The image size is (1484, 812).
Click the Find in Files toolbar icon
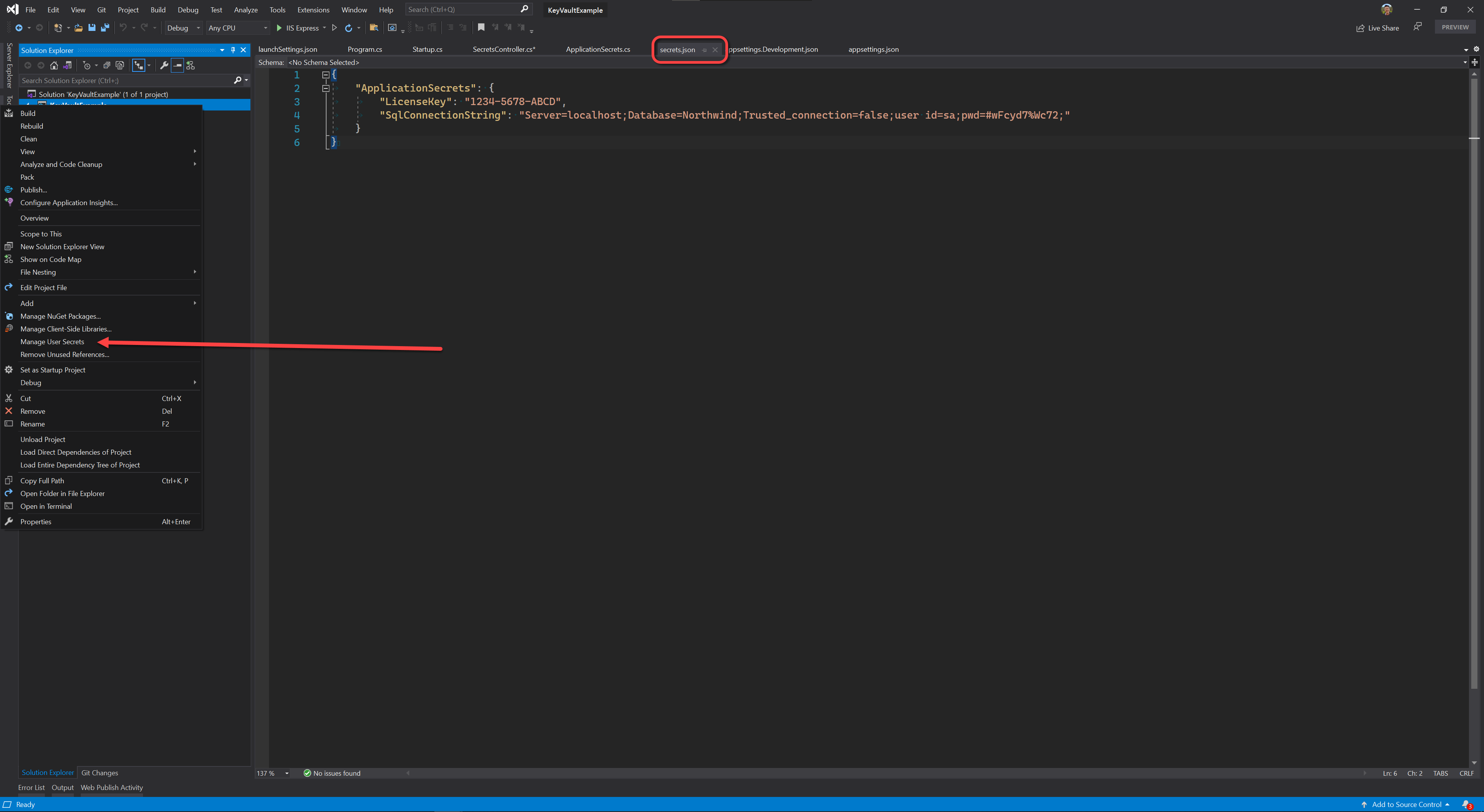(374, 28)
